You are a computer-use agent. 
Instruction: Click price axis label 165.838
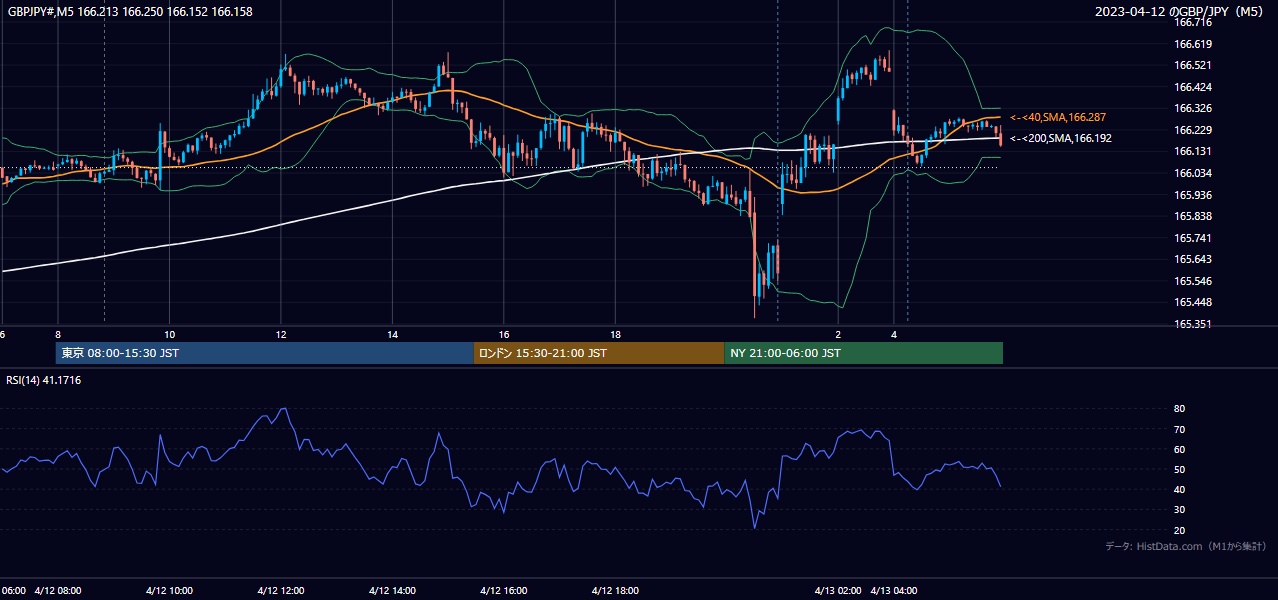click(x=1193, y=216)
